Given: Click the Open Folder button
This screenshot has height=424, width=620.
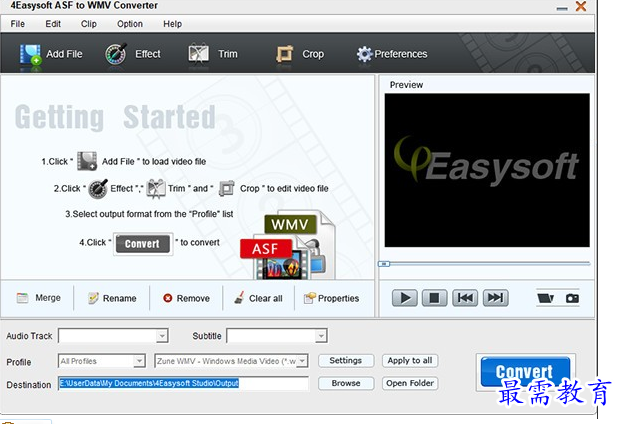Looking at the screenshot, I should pos(410,383).
